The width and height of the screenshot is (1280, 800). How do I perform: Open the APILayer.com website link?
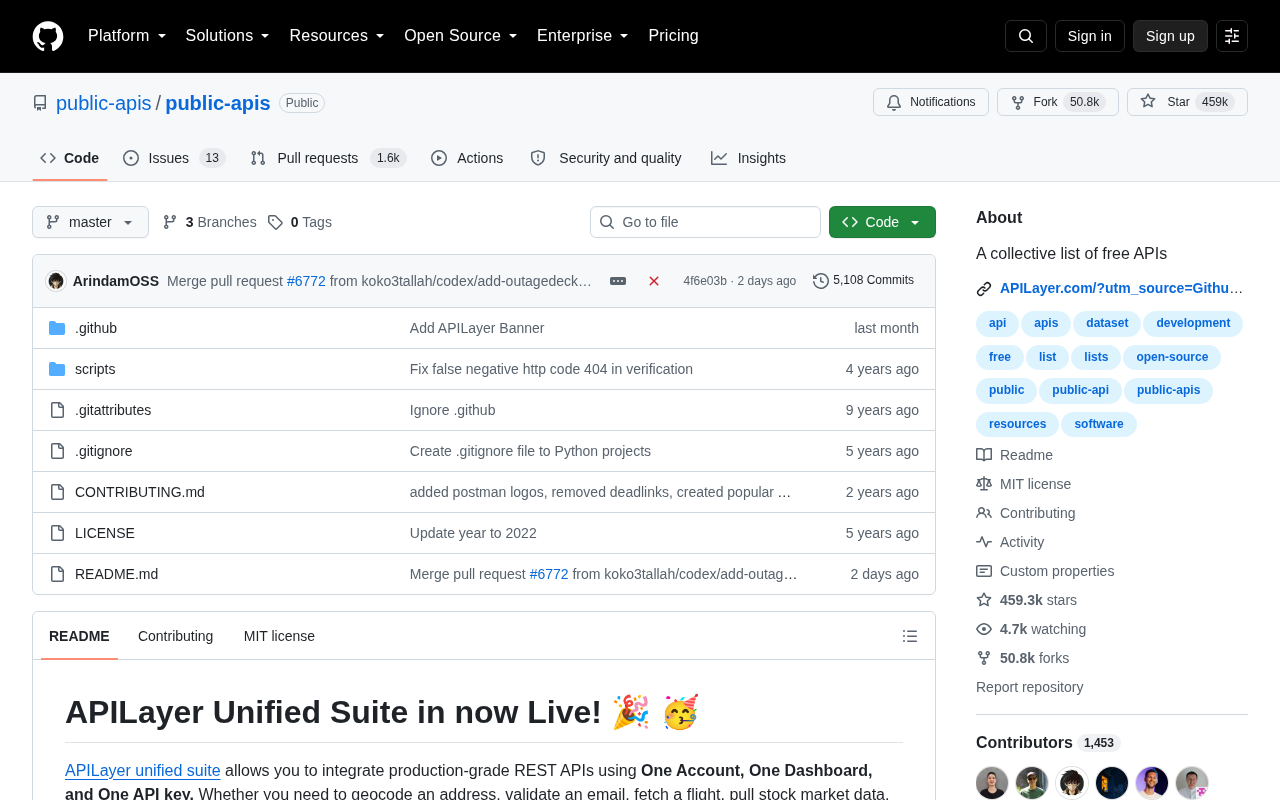[x=1122, y=288]
